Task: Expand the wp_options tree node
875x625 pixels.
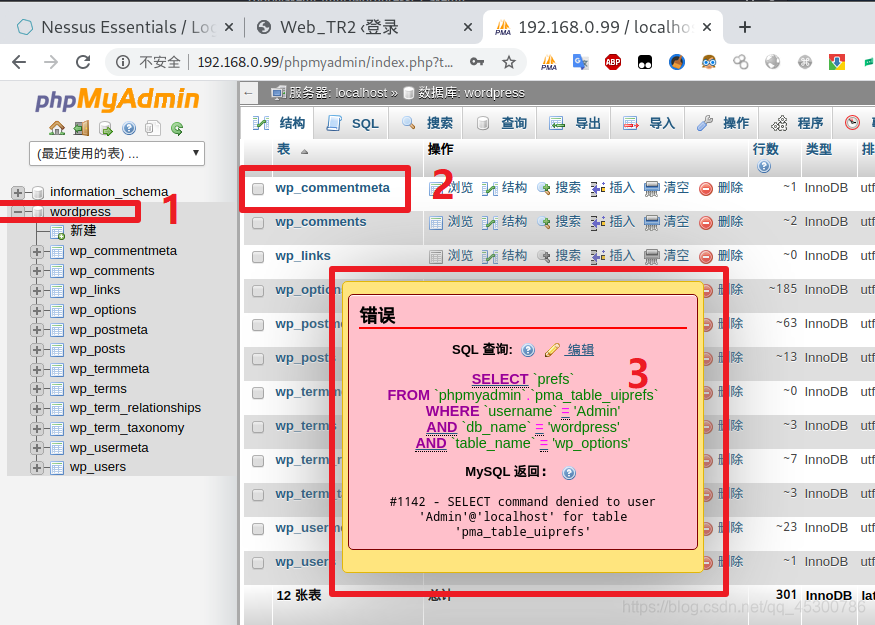Action: (x=37, y=310)
